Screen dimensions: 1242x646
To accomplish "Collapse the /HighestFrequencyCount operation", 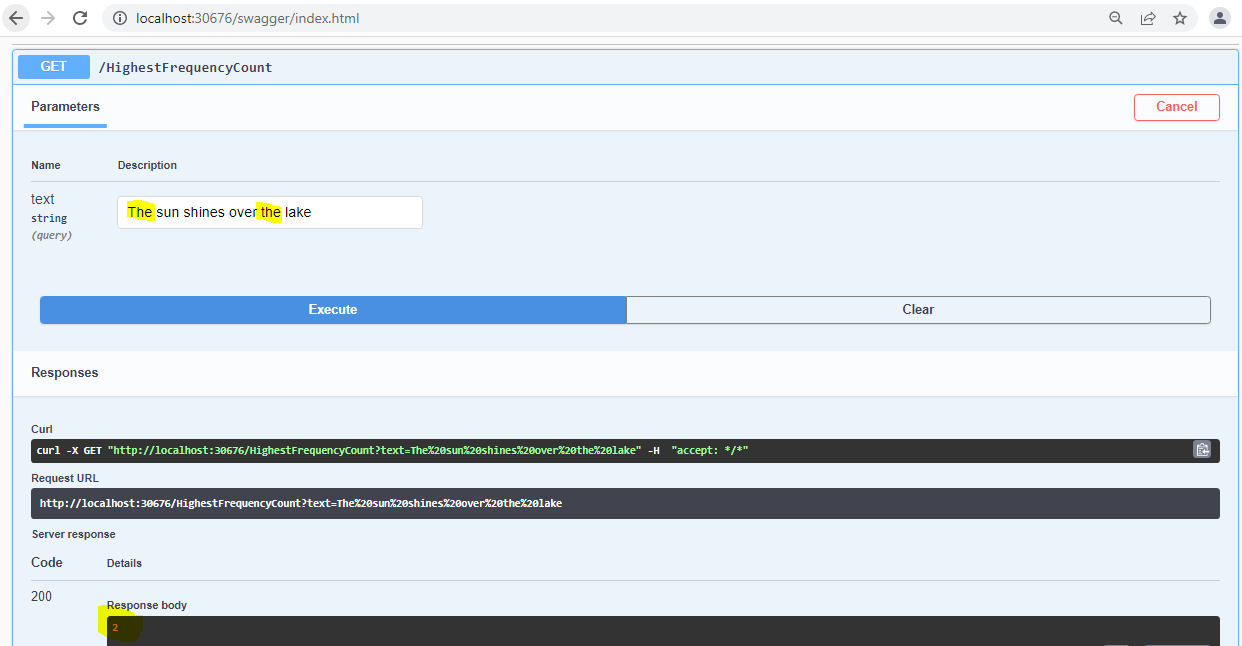I will point(186,67).
